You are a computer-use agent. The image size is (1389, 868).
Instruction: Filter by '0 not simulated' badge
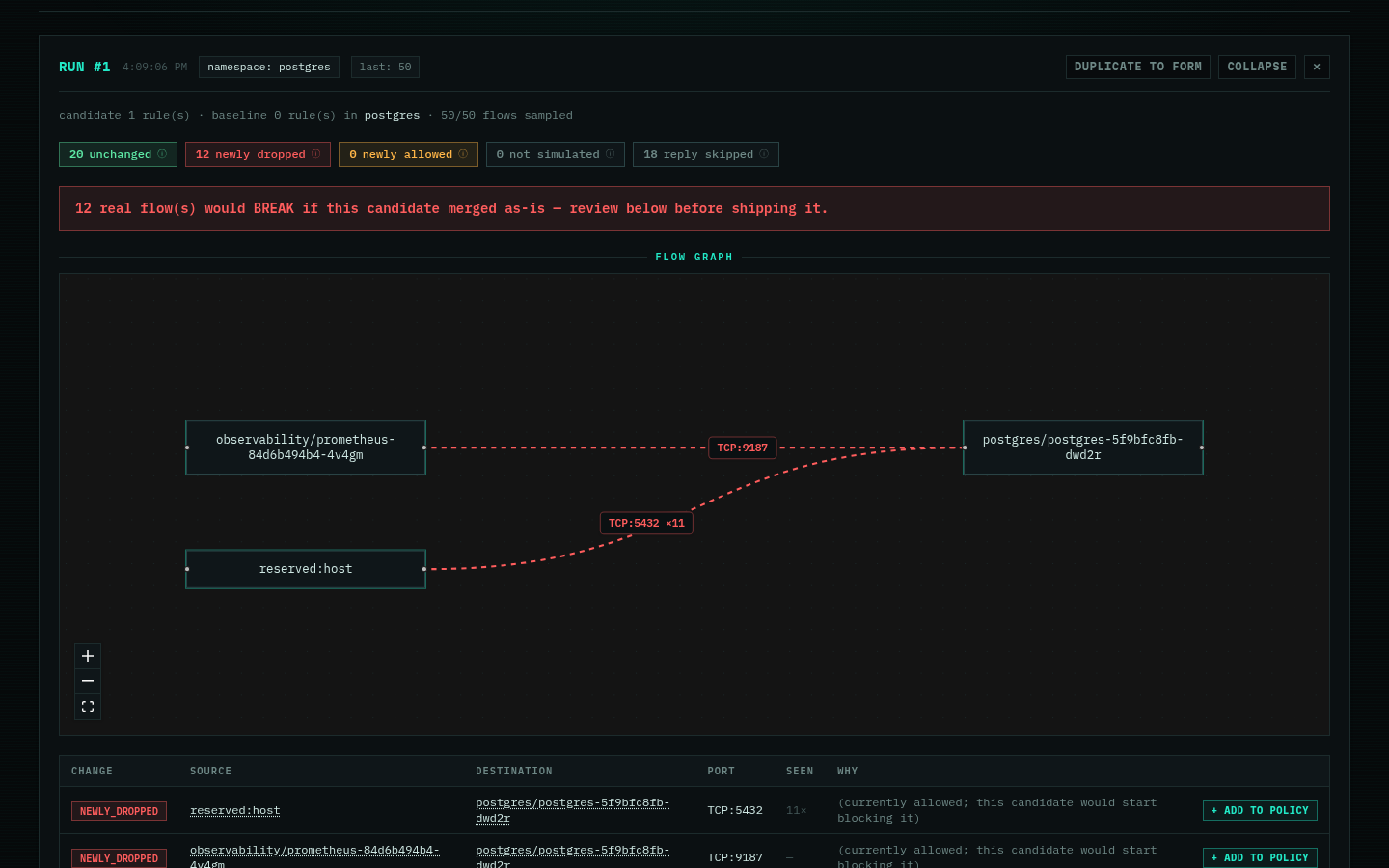(556, 154)
